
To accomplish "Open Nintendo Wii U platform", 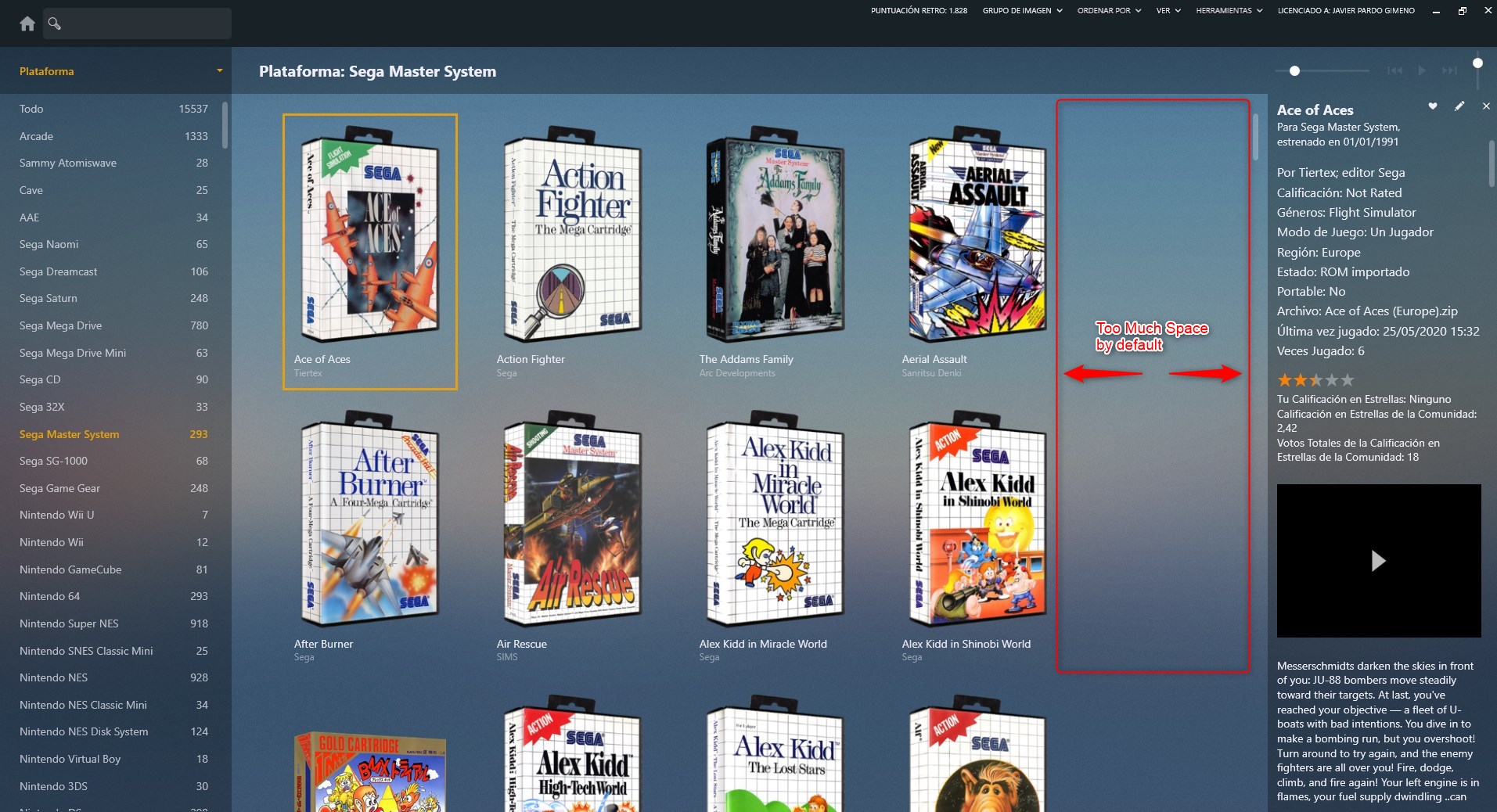I will [113, 515].
